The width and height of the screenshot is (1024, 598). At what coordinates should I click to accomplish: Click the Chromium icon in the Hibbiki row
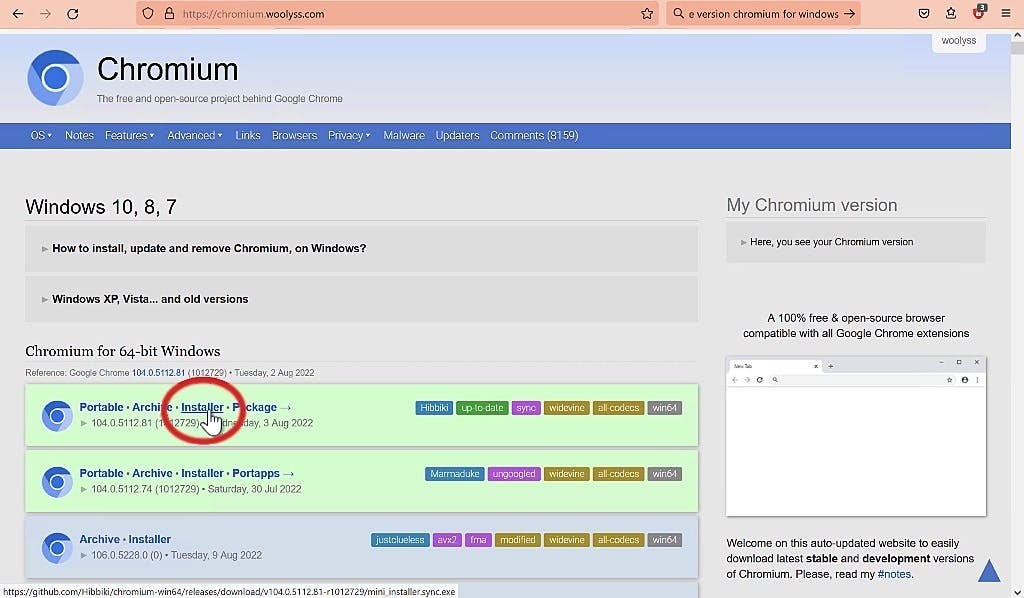(x=57, y=416)
